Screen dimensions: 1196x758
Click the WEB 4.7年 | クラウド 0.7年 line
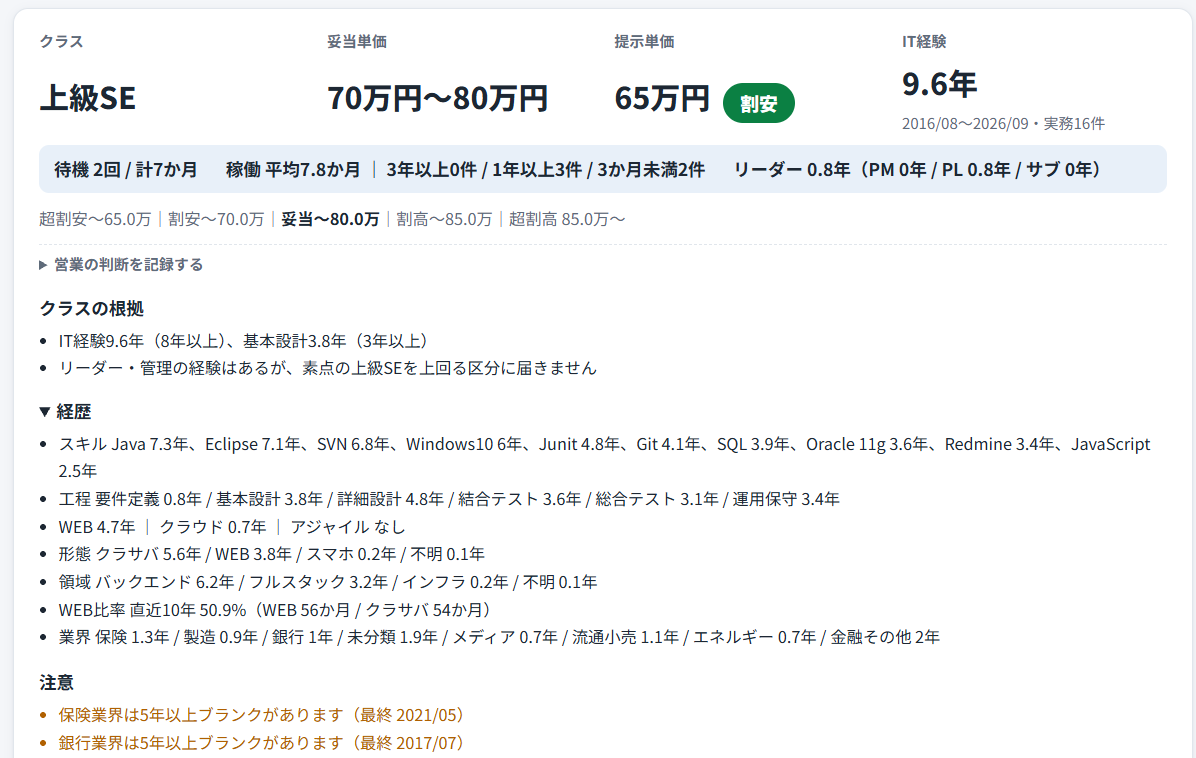coord(232,527)
